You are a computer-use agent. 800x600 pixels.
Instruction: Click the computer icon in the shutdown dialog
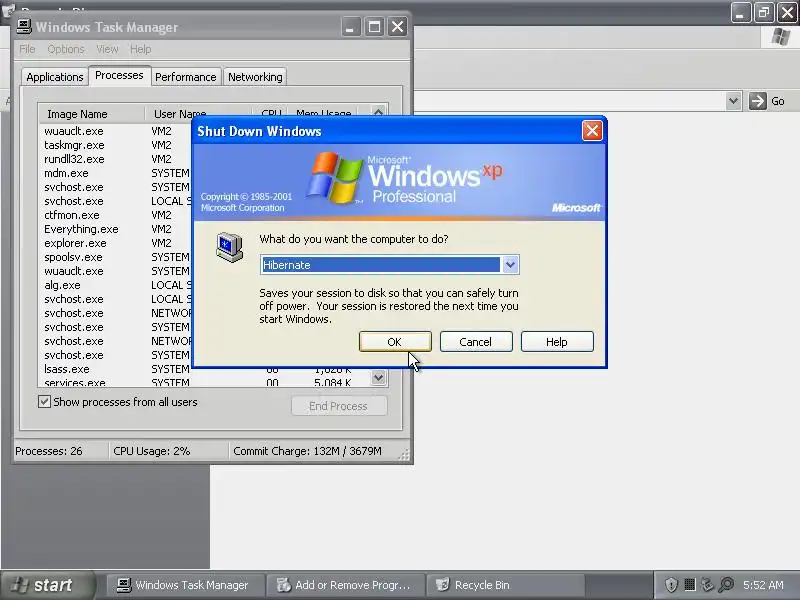click(229, 247)
